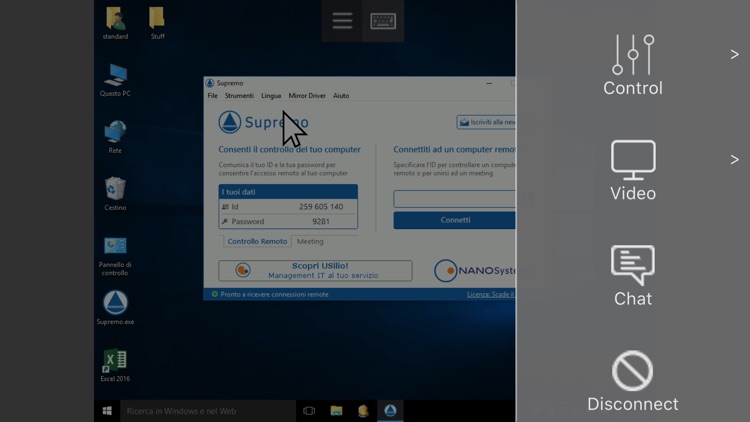Launch Excel 2016 shortcut

(x=115, y=365)
